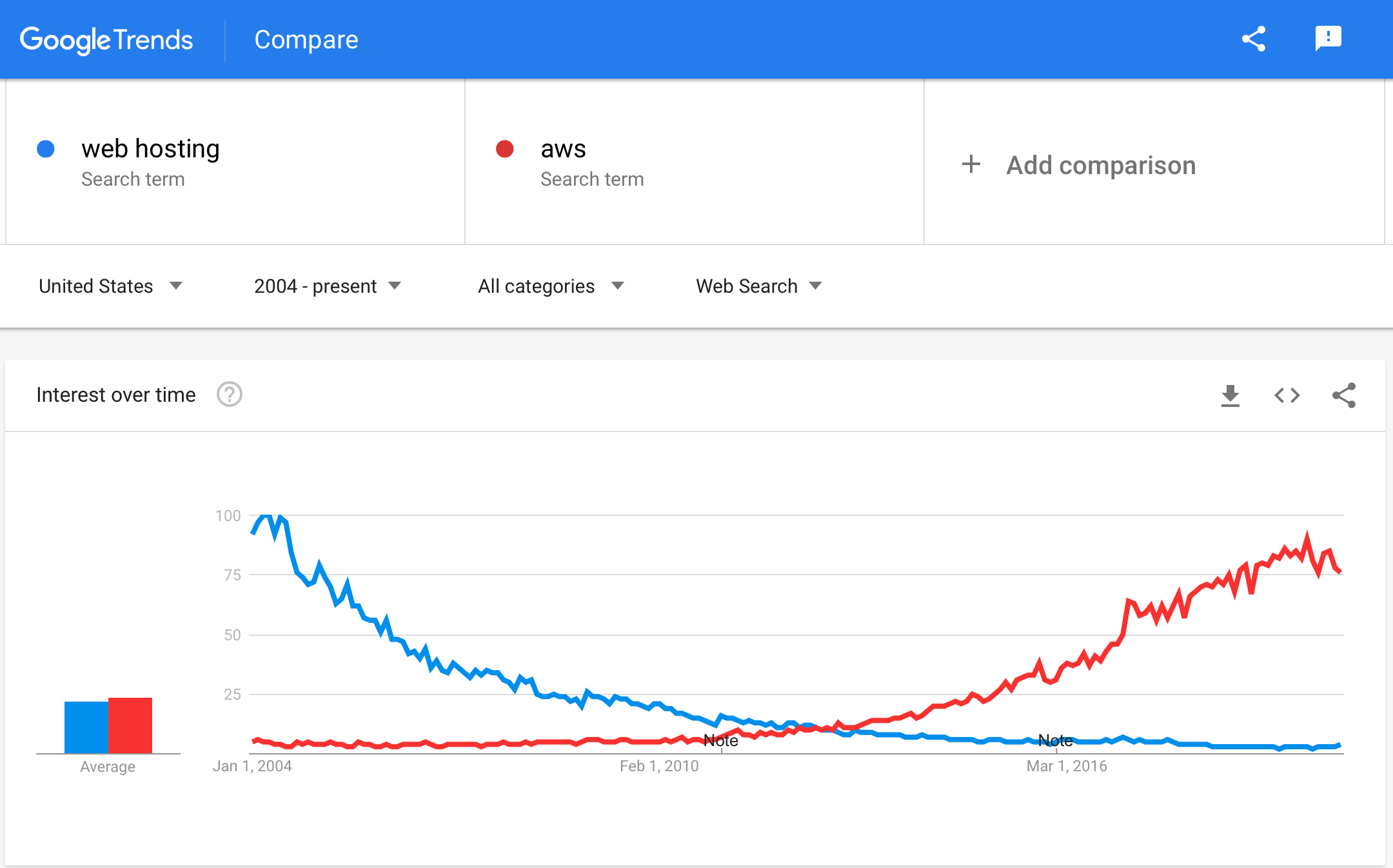Open the send feedback icon

pos(1328,39)
